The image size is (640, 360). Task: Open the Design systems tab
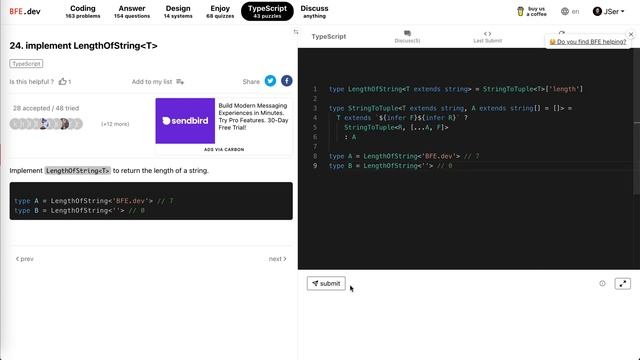point(178,11)
